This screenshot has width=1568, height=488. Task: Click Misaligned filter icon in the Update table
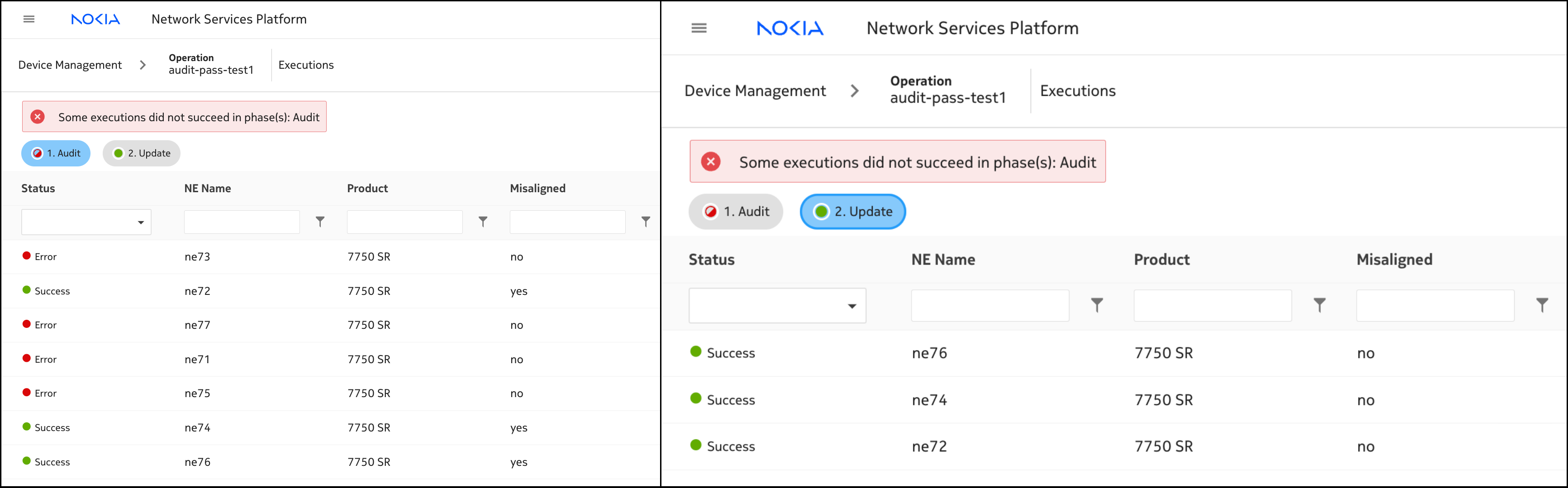coord(1541,305)
